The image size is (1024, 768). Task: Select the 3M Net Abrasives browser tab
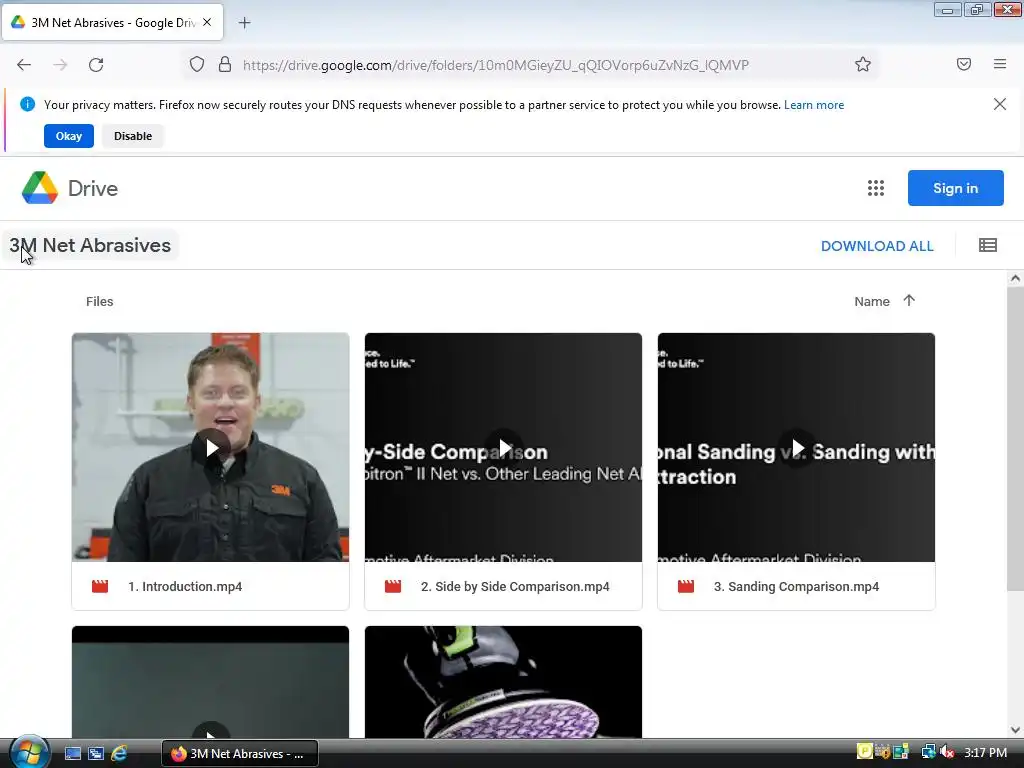pos(112,23)
